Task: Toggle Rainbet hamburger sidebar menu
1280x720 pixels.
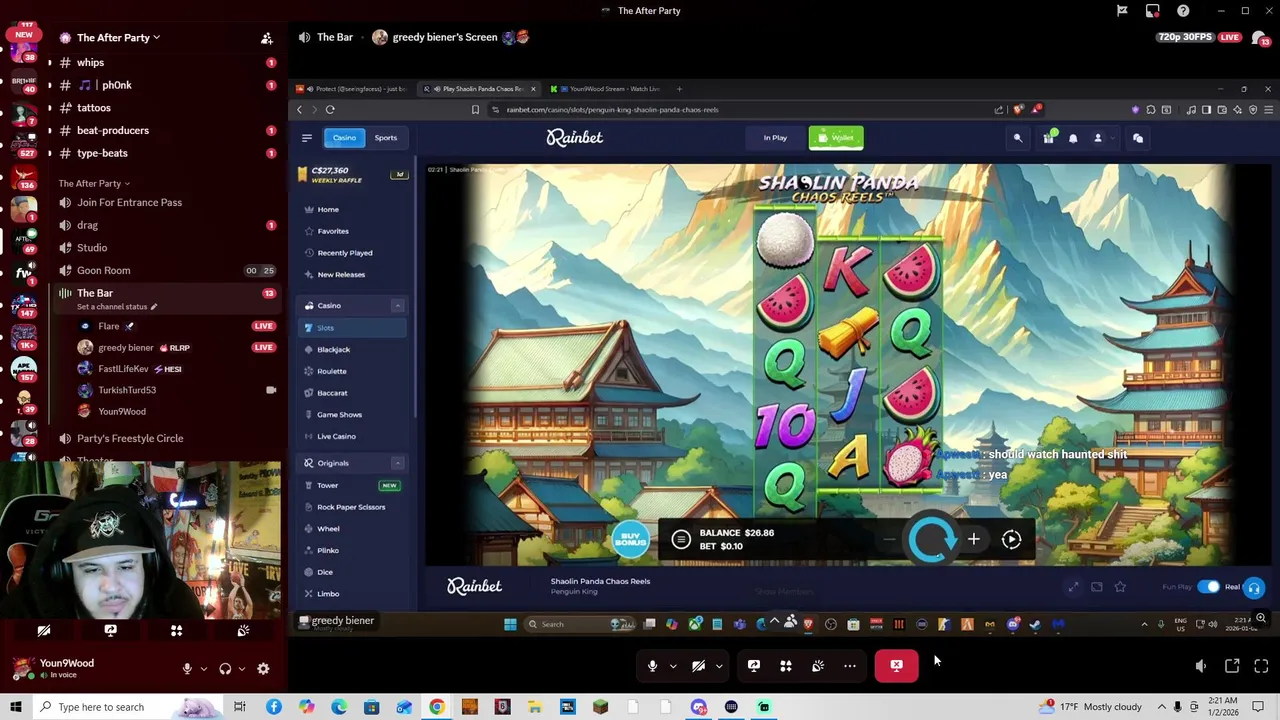Action: pos(307,138)
